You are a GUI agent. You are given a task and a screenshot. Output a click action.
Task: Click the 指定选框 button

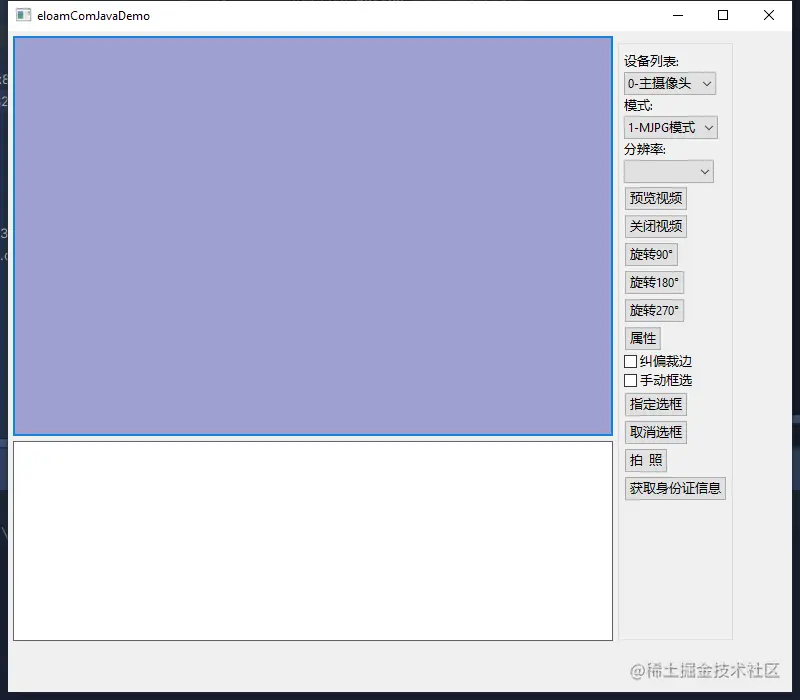point(656,405)
